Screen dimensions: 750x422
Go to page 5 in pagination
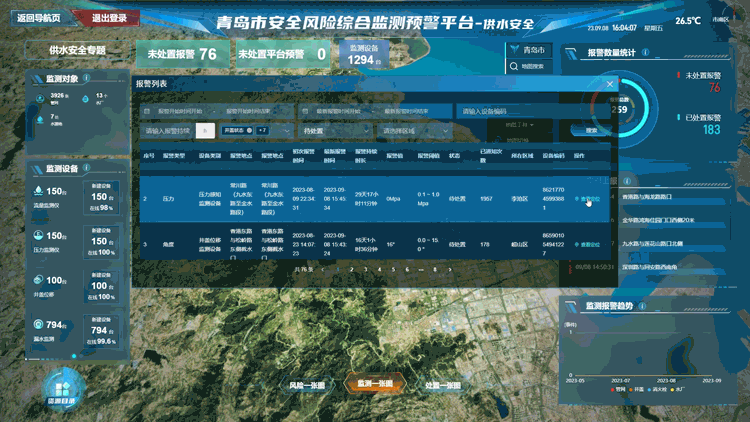(x=393, y=269)
